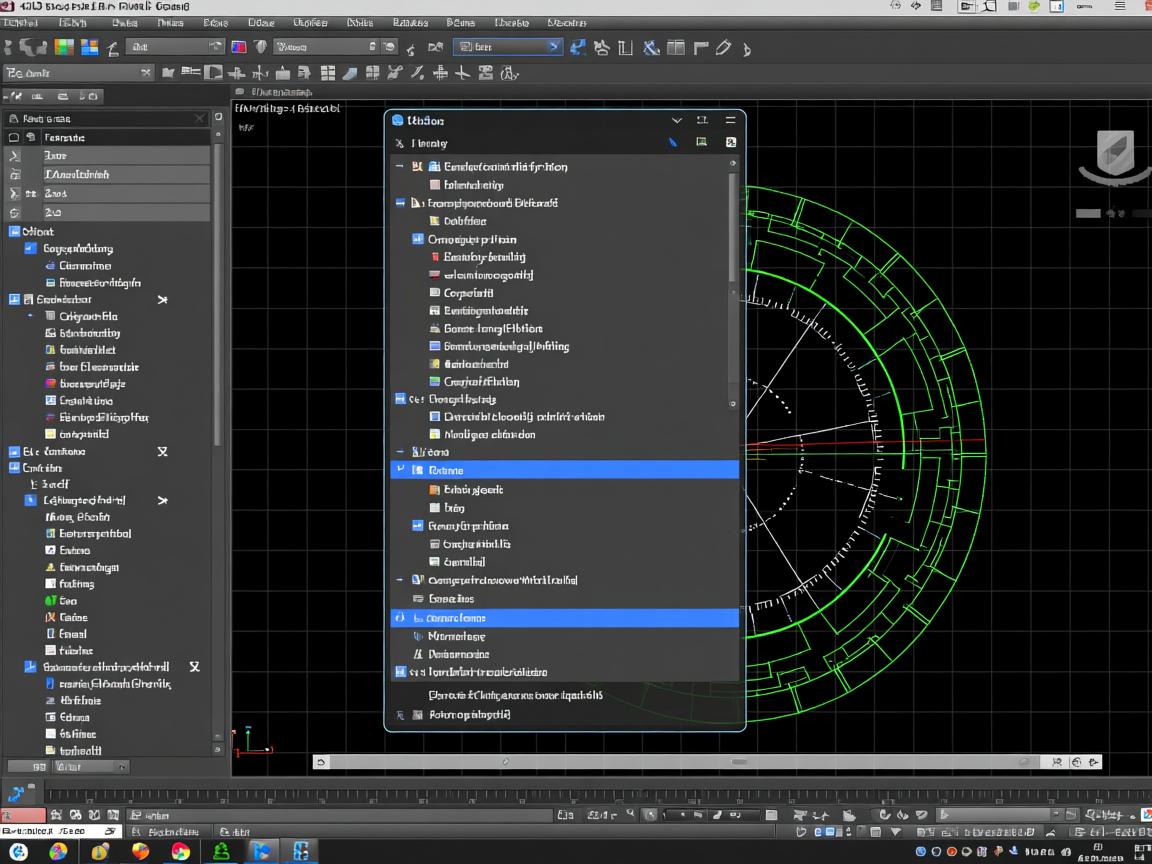Viewport: 1152px width, 864px height.
Task: Click the hamburger menu icon at top-right corner
Action: (1120, 6)
